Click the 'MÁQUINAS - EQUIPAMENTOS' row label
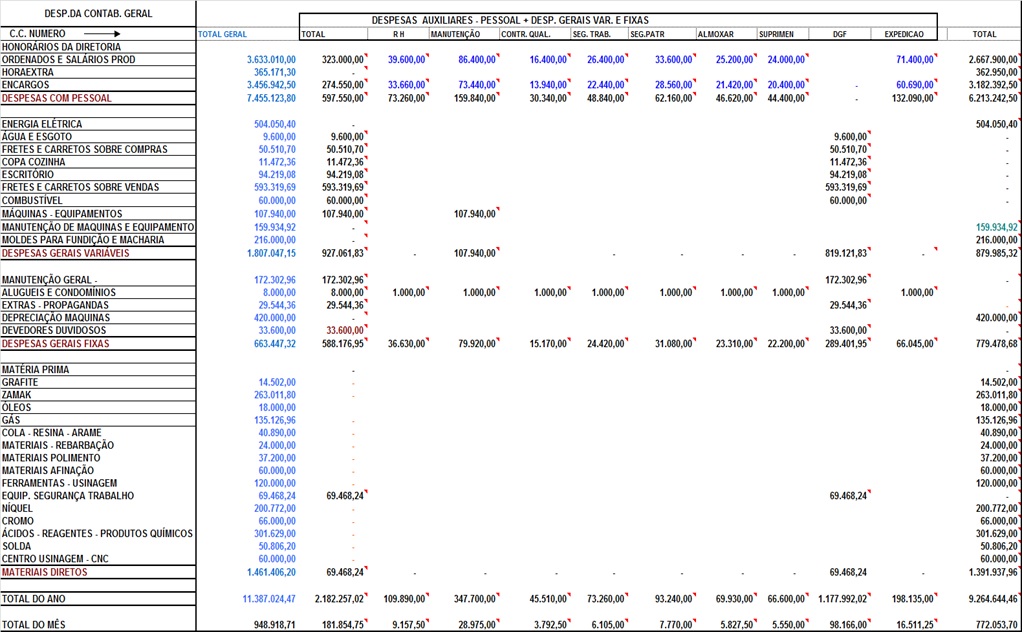This screenshot has width=1023, height=632. (62, 214)
